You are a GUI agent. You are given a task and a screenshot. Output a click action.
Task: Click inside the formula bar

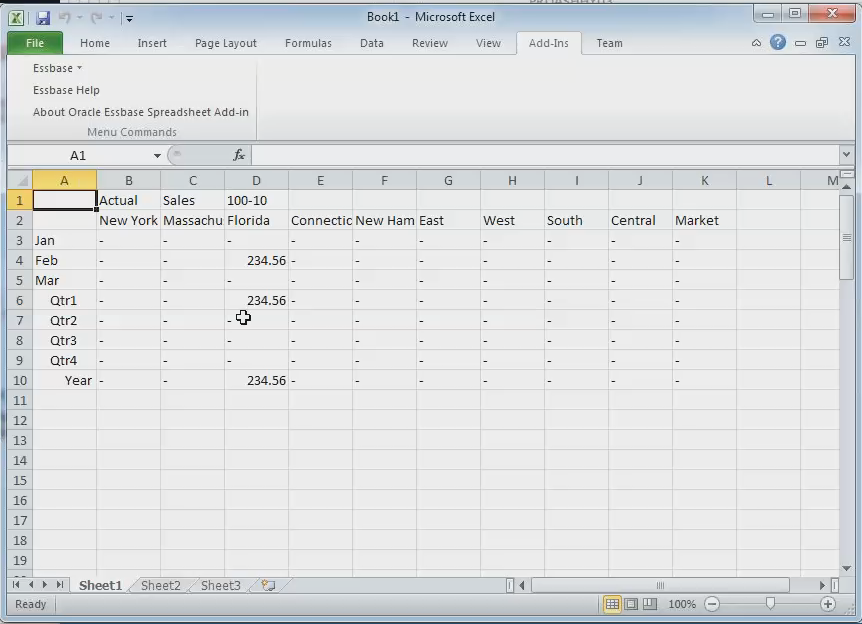click(x=545, y=156)
